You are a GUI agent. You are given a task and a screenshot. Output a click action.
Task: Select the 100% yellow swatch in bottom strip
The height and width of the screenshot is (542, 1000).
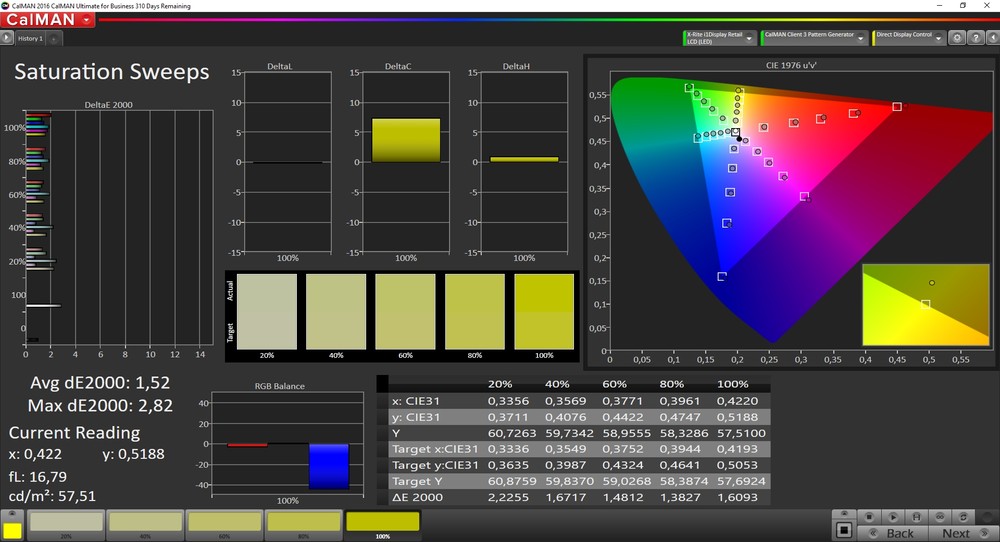click(382, 523)
